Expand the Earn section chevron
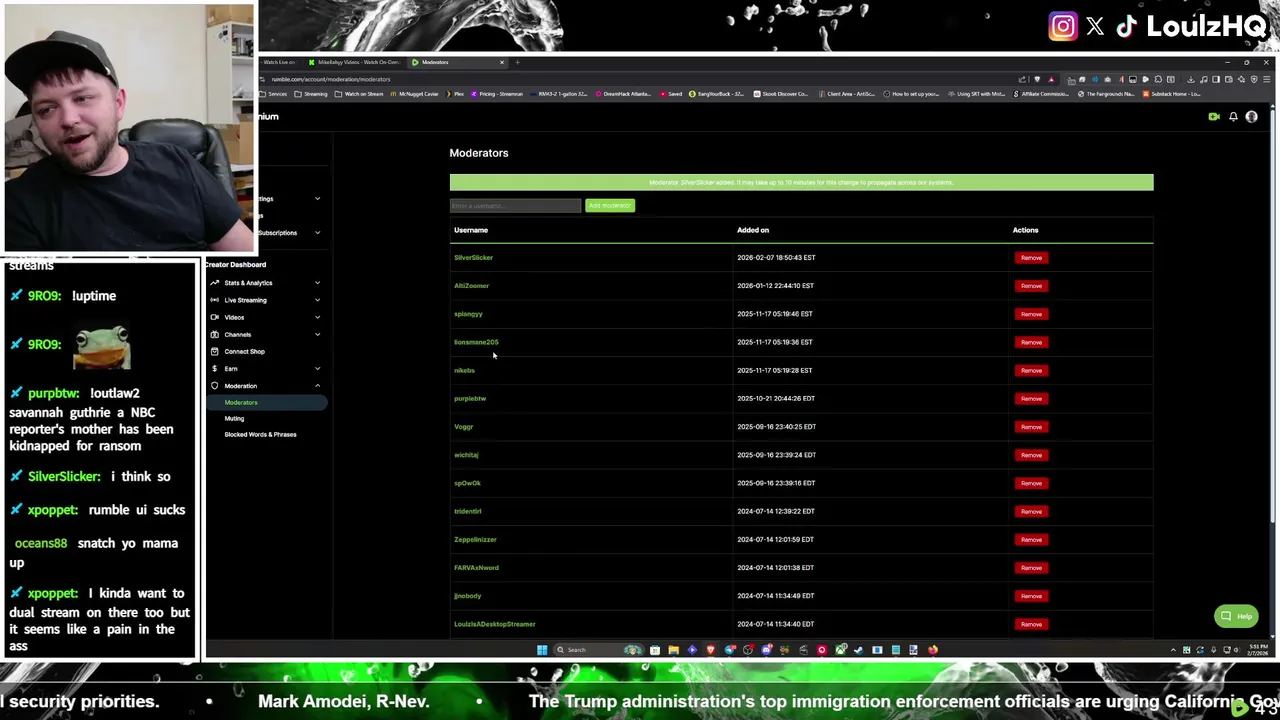This screenshot has width=1280, height=720. [317, 368]
